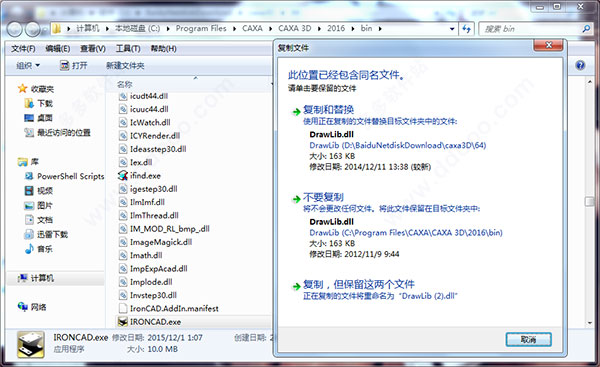Open the 工具(T) menu
Viewport: 600px width, 367px height.
pyautogui.click(x=128, y=49)
